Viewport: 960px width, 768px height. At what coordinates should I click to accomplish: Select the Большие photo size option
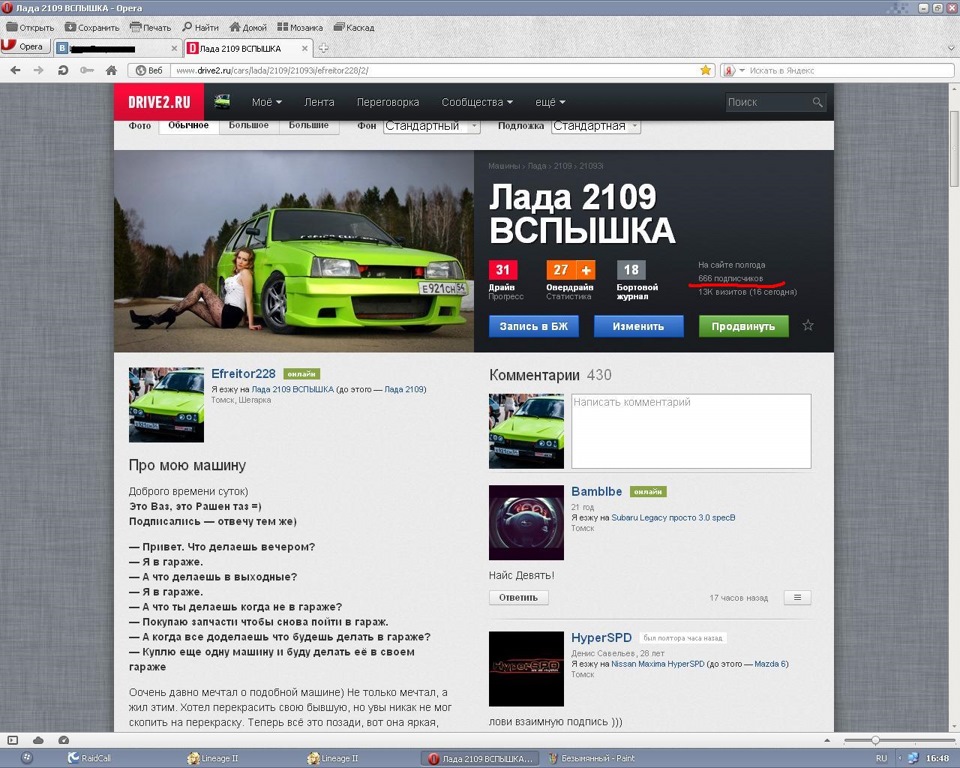click(x=309, y=126)
